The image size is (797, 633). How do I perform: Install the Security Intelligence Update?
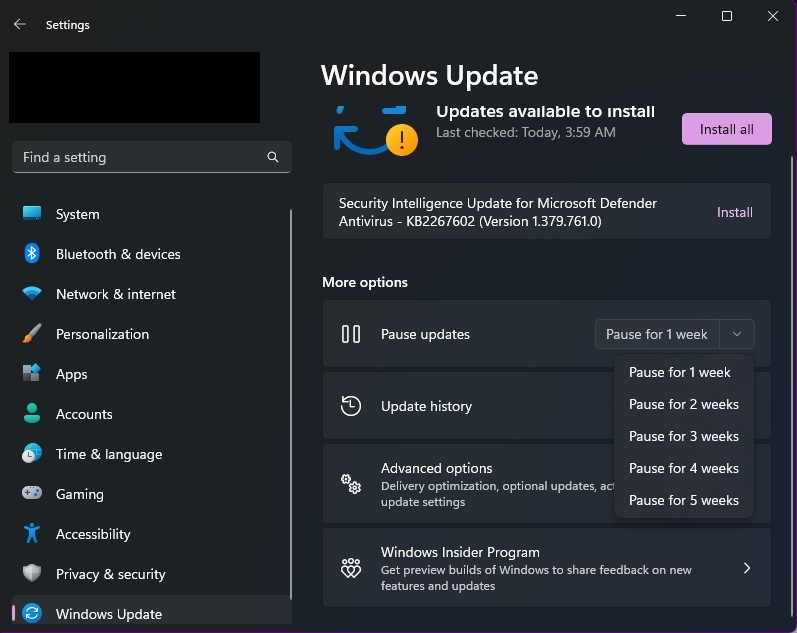tap(734, 212)
